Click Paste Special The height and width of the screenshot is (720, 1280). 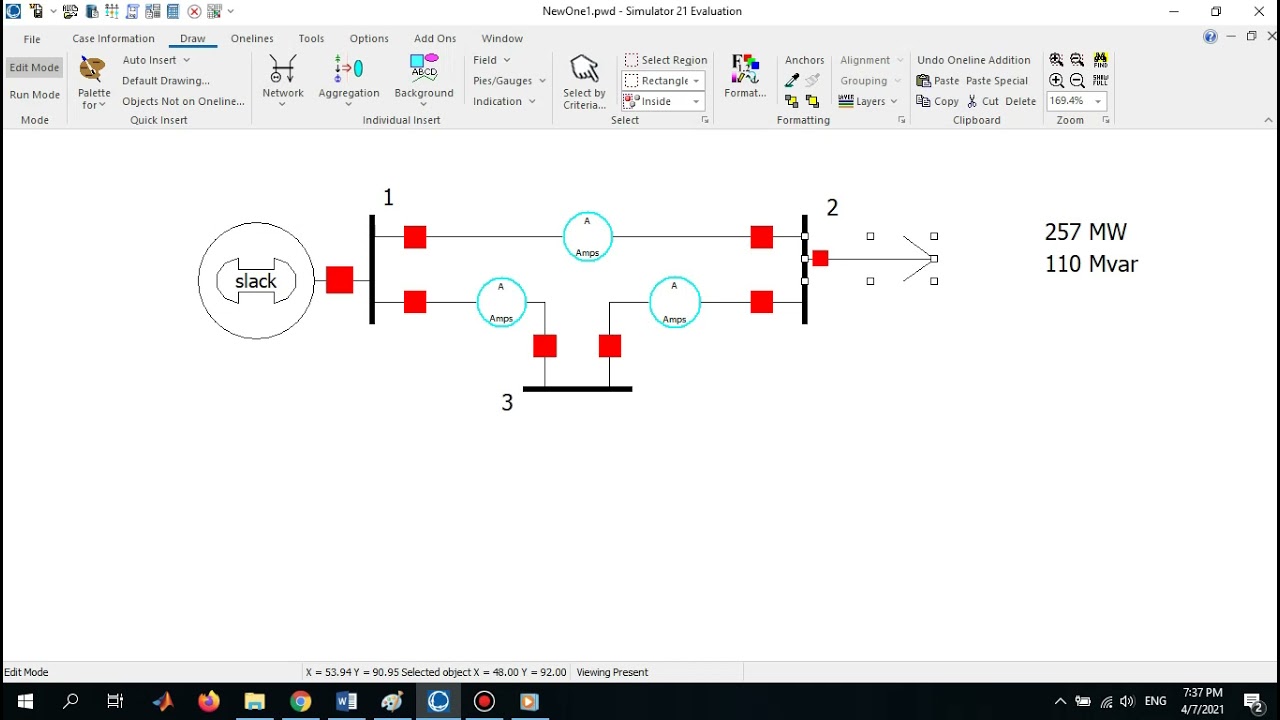997,81
